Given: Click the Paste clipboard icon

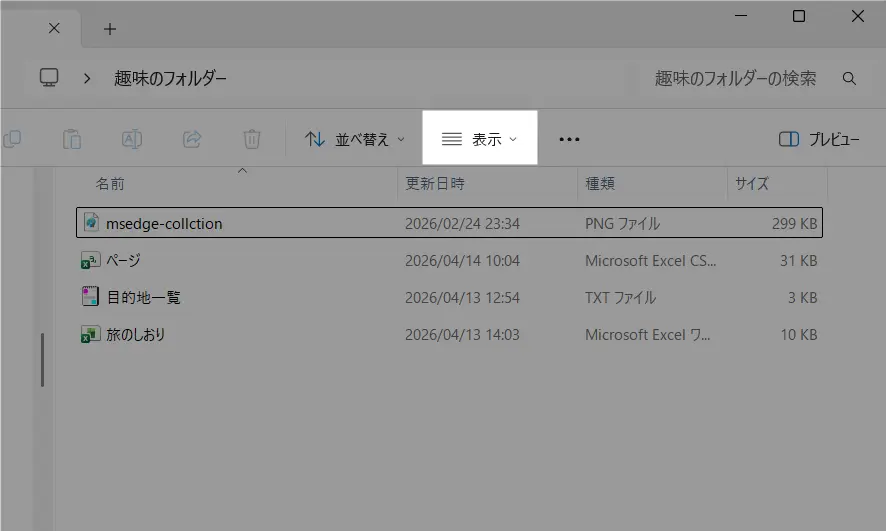Looking at the screenshot, I should (x=72, y=139).
